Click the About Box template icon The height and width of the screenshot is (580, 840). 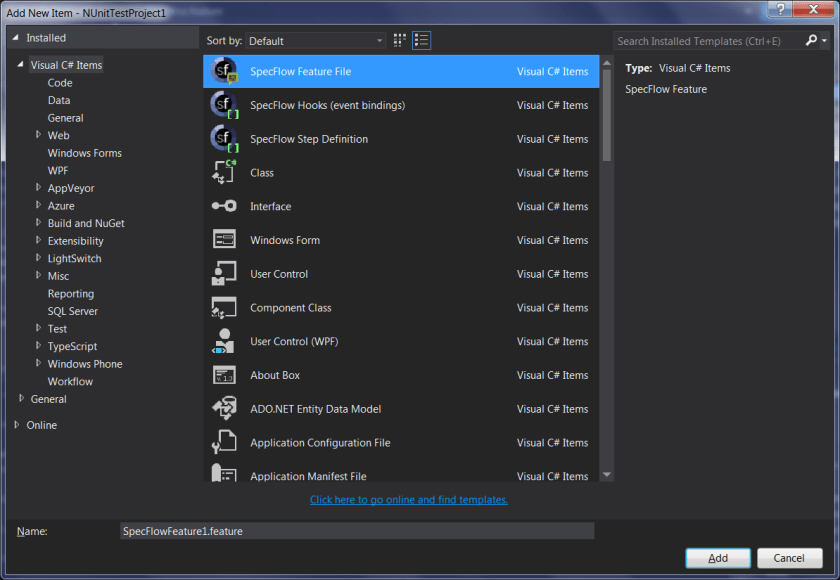[x=225, y=374]
